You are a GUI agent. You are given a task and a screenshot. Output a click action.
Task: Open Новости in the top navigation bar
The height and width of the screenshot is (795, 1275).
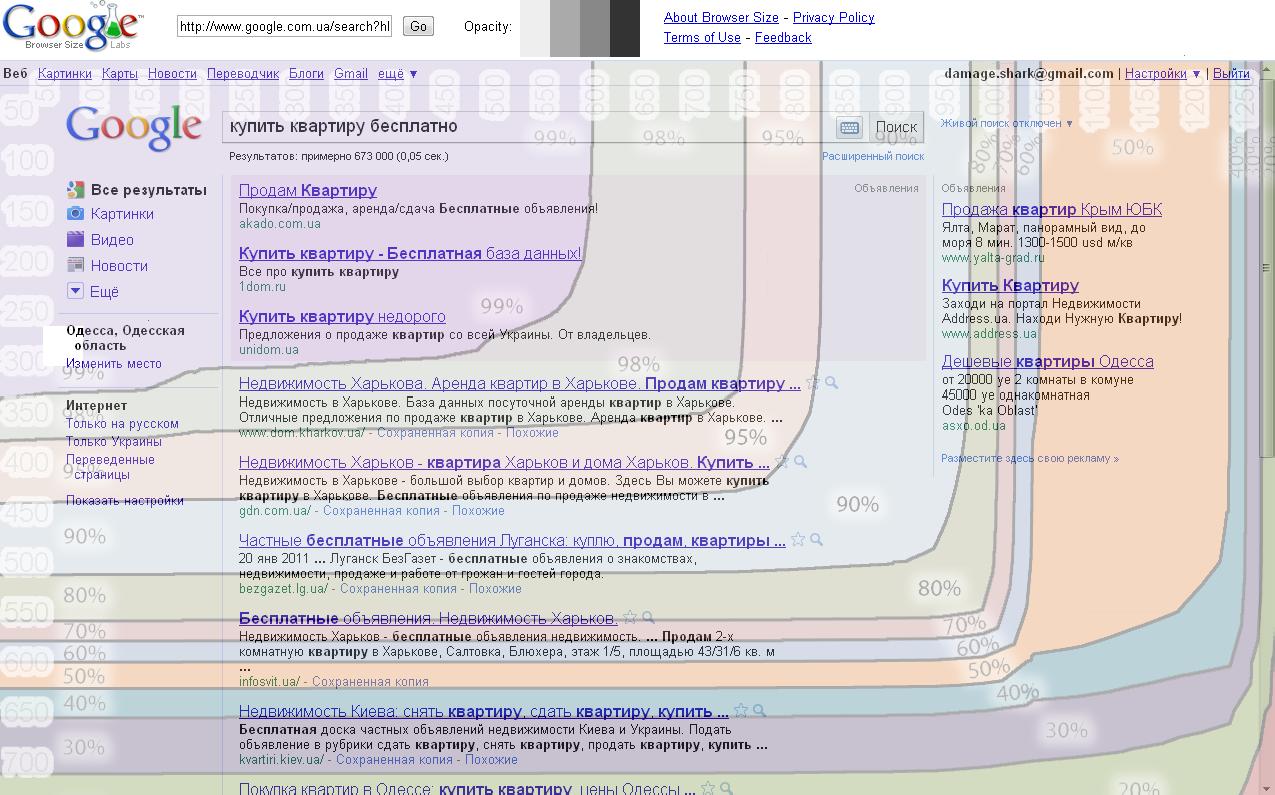click(172, 74)
